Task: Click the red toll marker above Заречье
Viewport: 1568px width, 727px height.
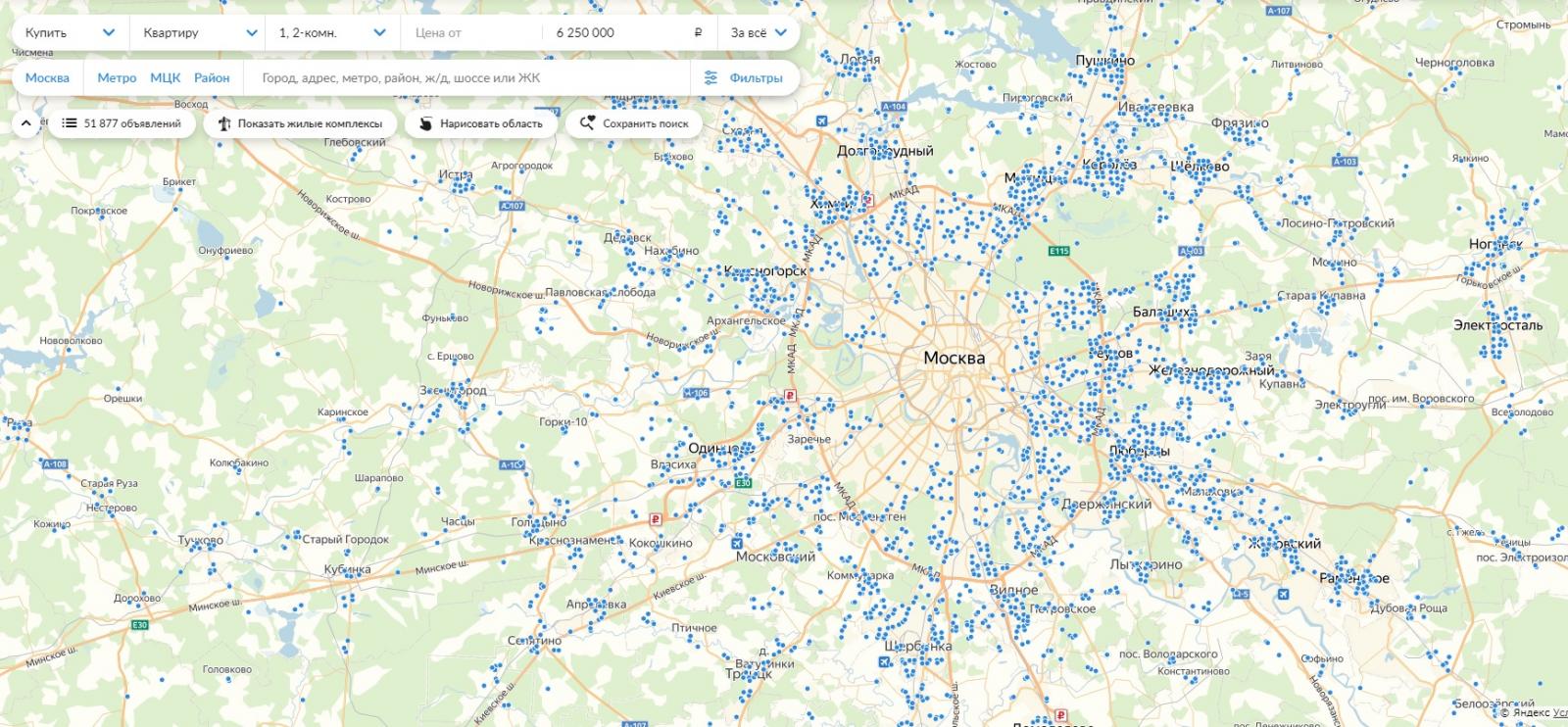Action: point(789,397)
